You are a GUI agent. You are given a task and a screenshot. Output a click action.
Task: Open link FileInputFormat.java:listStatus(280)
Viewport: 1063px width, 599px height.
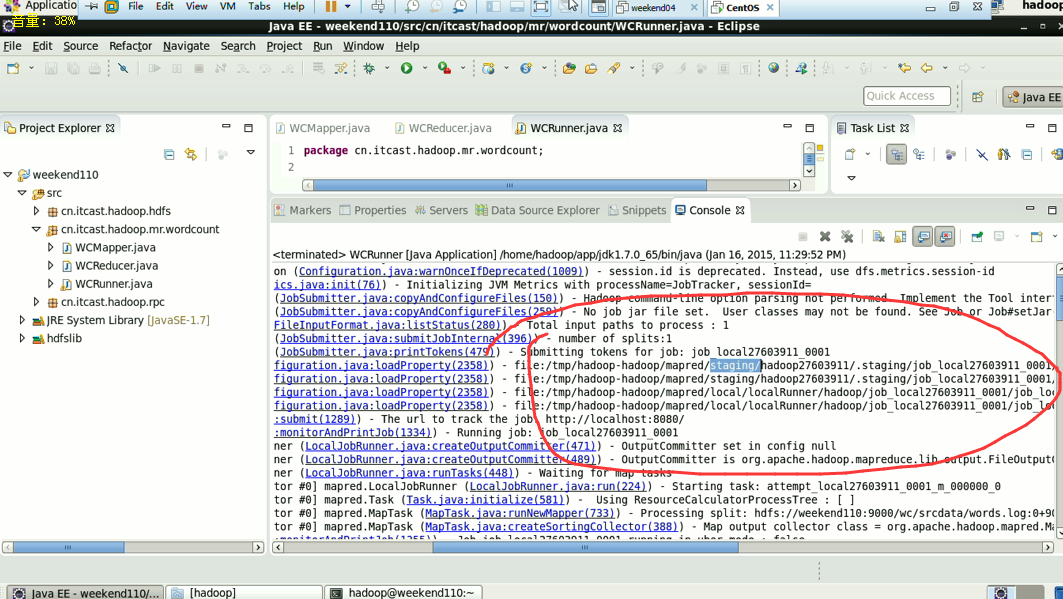(386, 325)
